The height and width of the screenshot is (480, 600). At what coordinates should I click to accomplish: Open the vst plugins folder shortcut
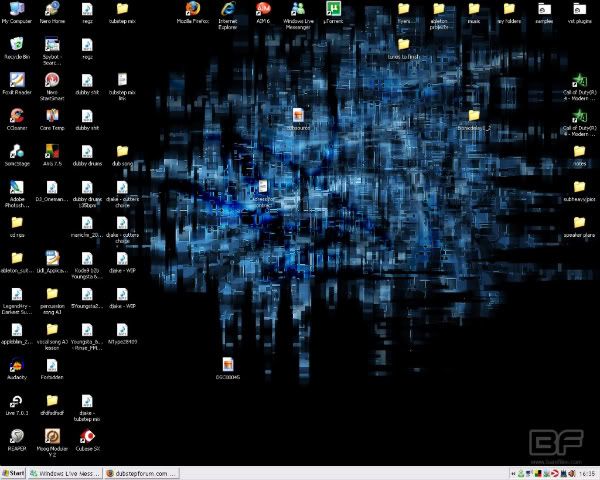tap(579, 13)
